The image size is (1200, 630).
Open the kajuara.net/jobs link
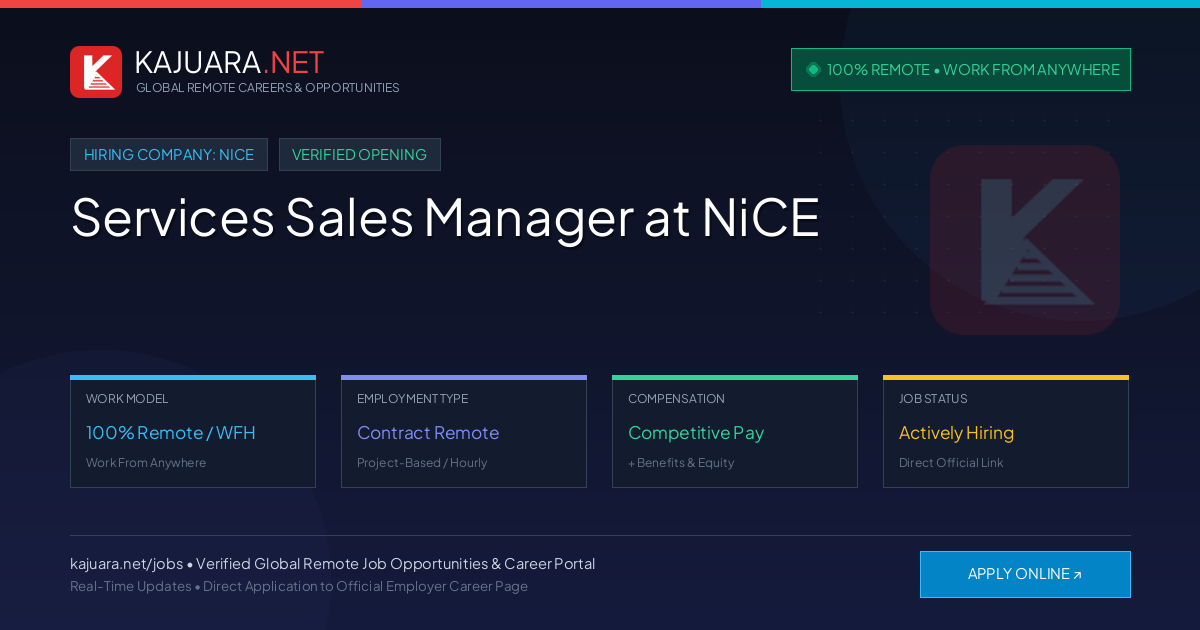coord(126,564)
